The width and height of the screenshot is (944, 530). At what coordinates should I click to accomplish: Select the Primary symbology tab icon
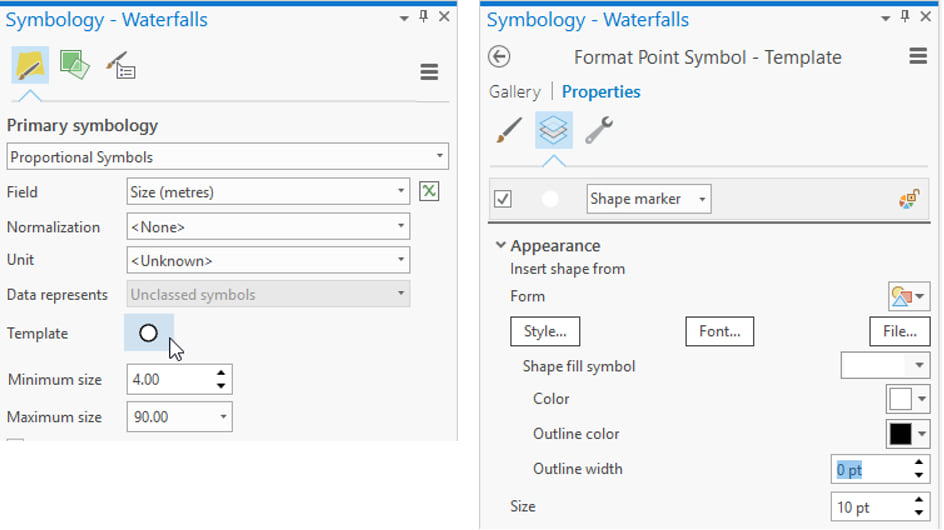click(x=31, y=66)
